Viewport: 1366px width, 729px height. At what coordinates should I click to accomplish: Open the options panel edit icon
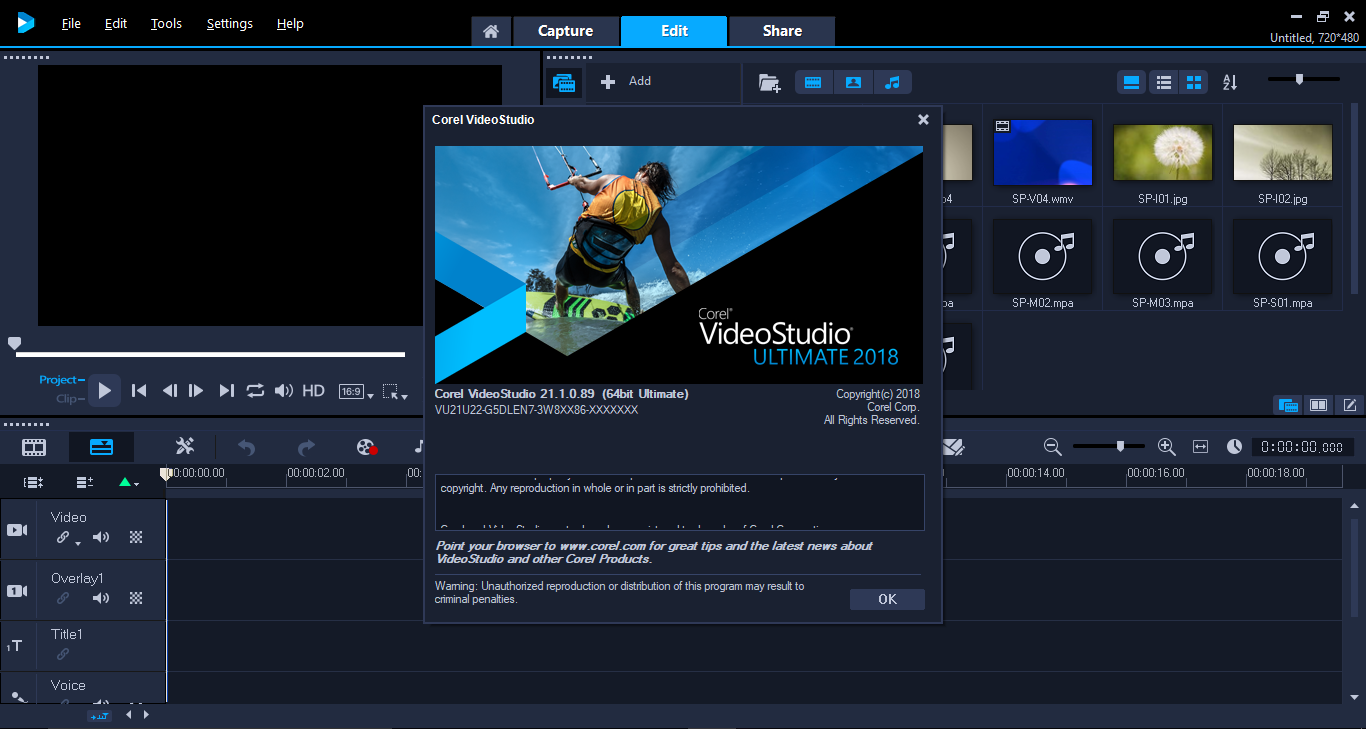click(x=1350, y=405)
